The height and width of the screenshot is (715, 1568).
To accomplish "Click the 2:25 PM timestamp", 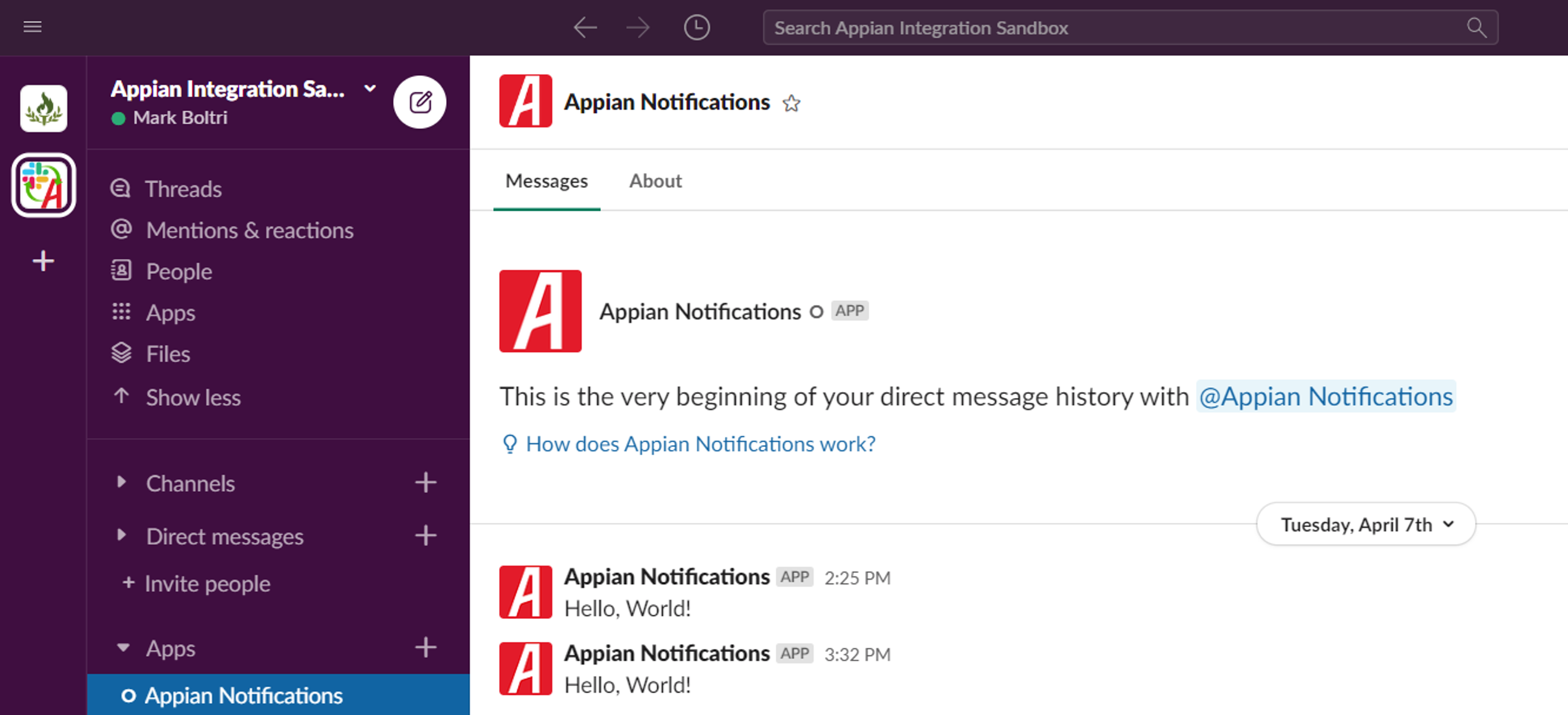I will (857, 578).
